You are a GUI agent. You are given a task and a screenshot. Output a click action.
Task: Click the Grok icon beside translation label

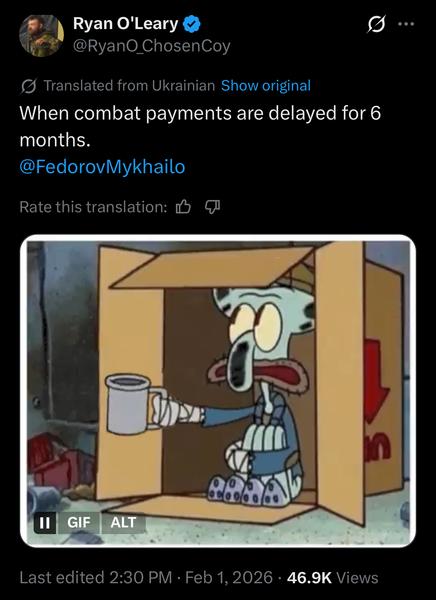coord(29,86)
